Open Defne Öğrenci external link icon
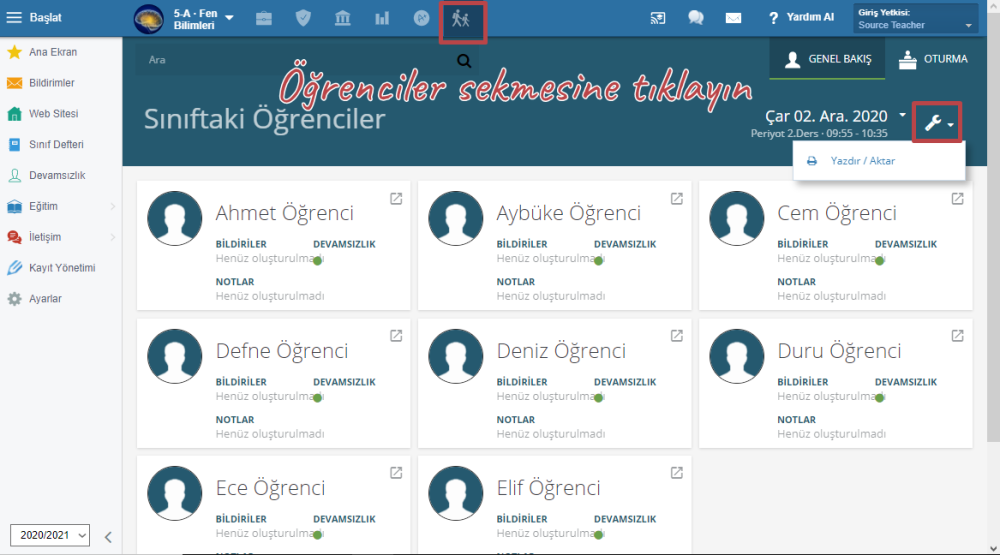This screenshot has height=555, width=1000. click(x=396, y=336)
